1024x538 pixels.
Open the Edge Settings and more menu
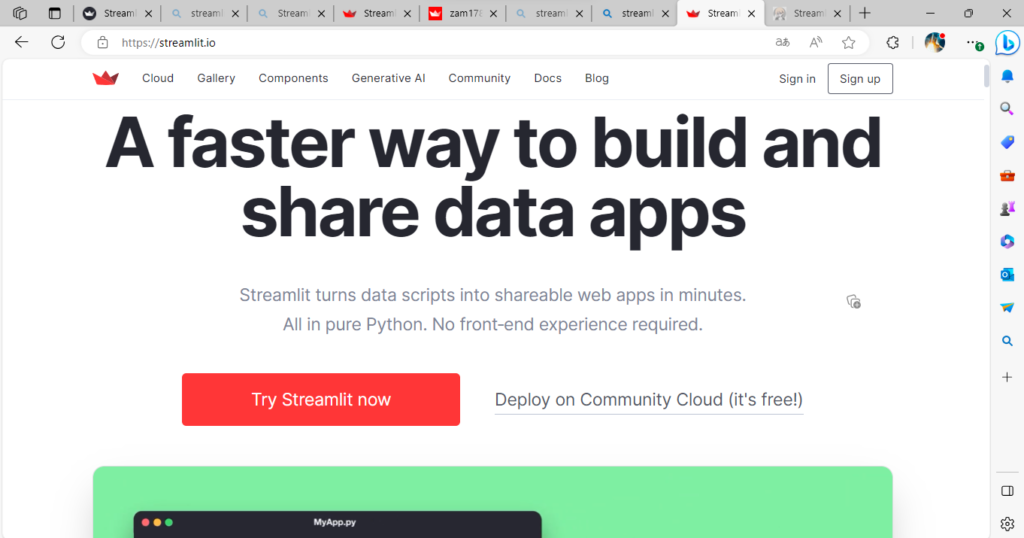[971, 43]
